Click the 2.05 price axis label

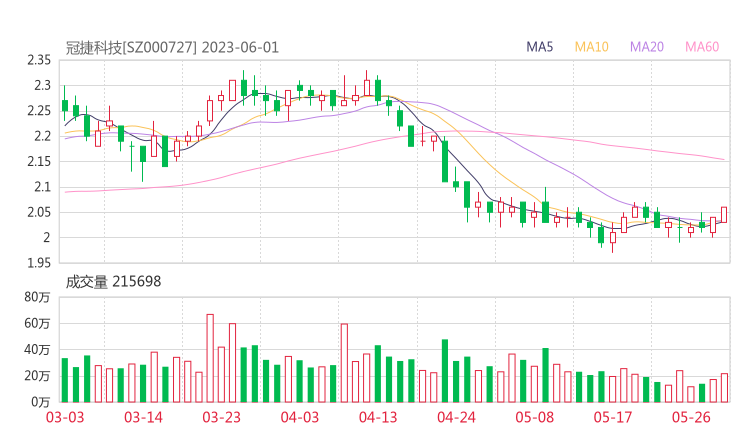tap(39, 212)
